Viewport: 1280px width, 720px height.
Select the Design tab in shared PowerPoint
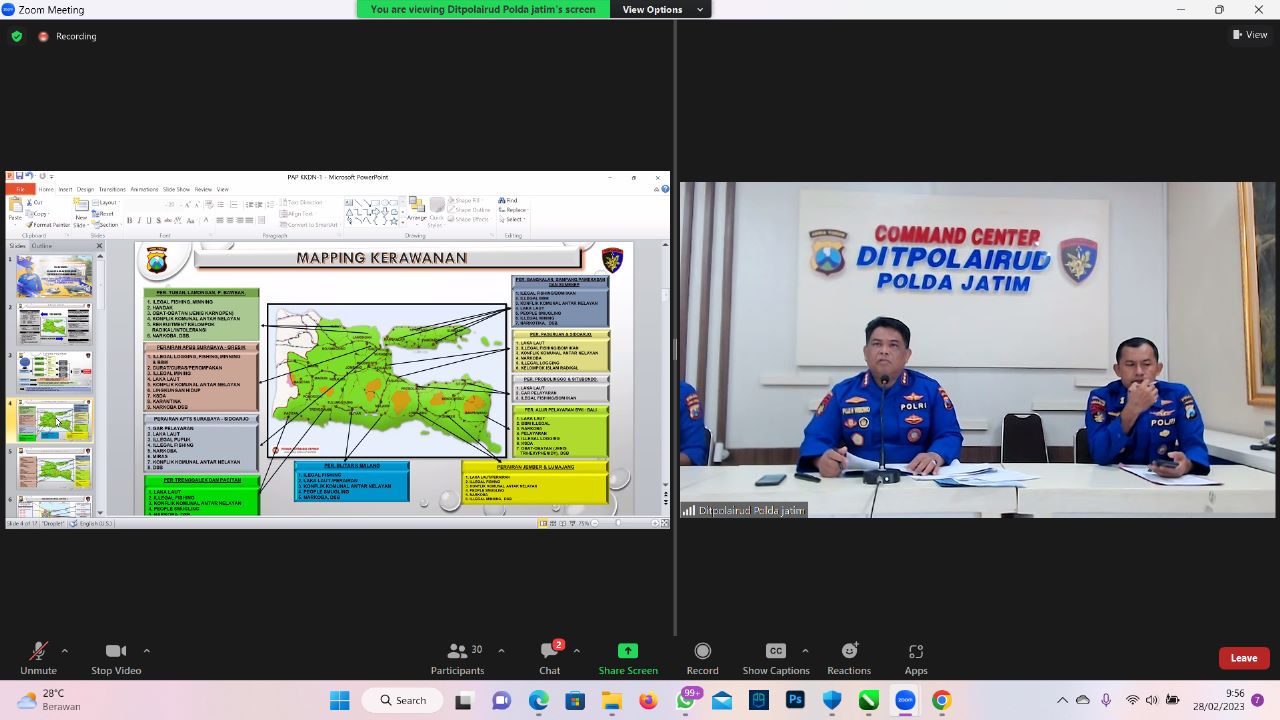pyautogui.click(x=85, y=189)
